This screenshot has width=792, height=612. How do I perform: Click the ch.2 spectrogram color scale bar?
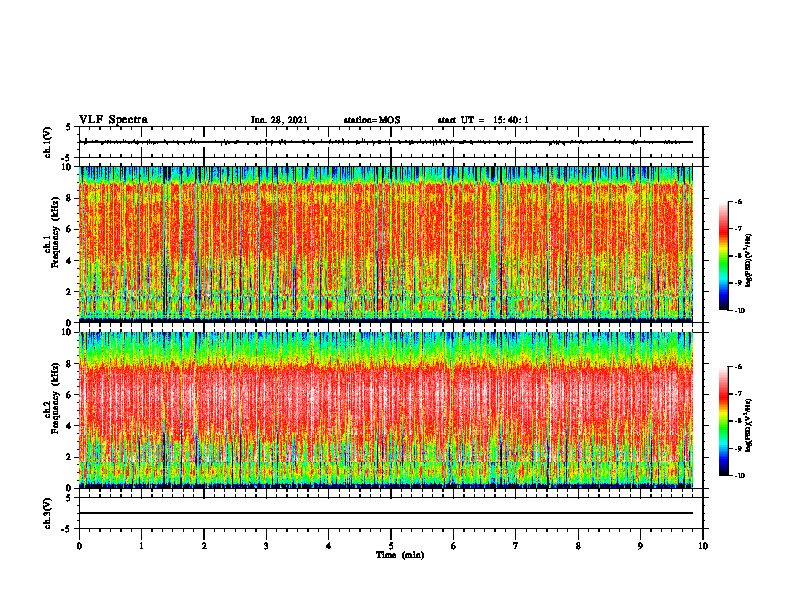click(x=723, y=421)
